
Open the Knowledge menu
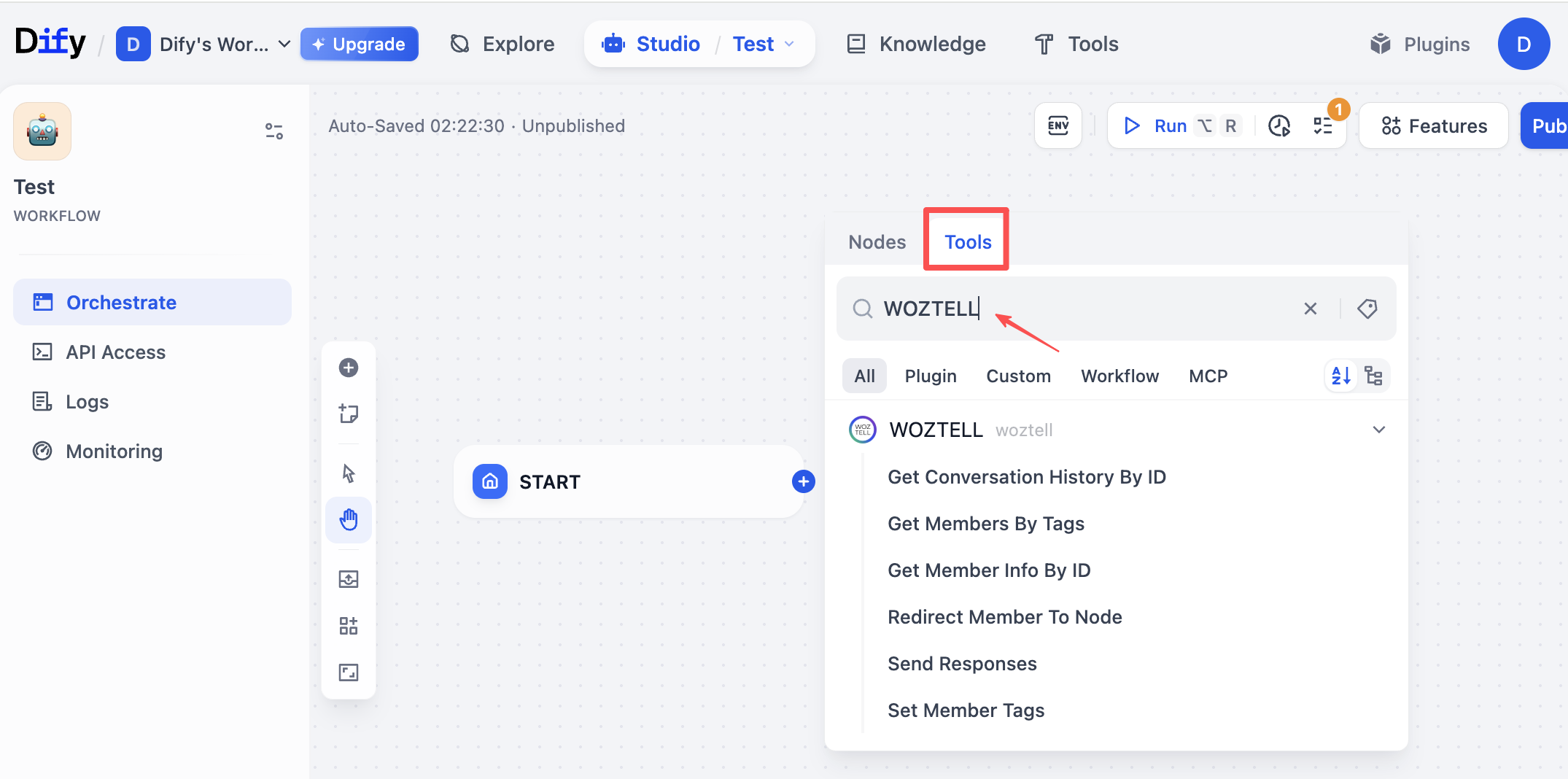tap(916, 44)
